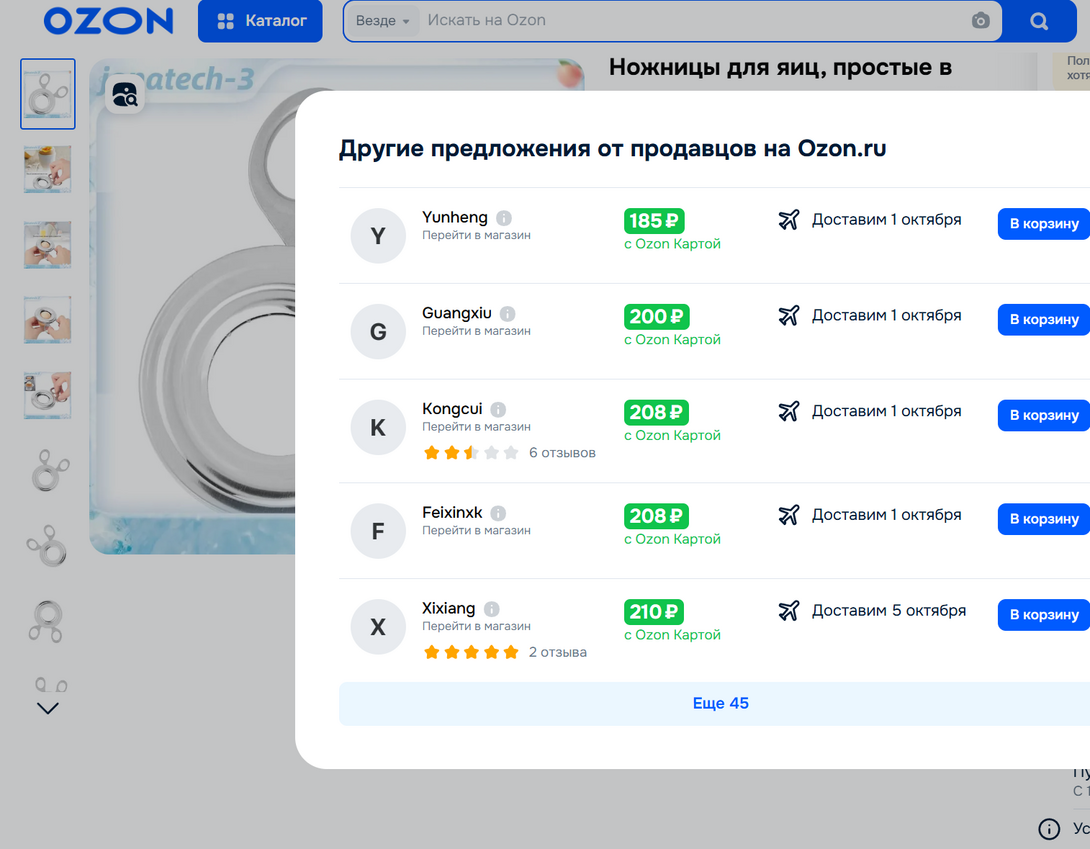1090x849 pixels.
Task: Expand more thumbnails with down chevron
Action: tap(48, 708)
